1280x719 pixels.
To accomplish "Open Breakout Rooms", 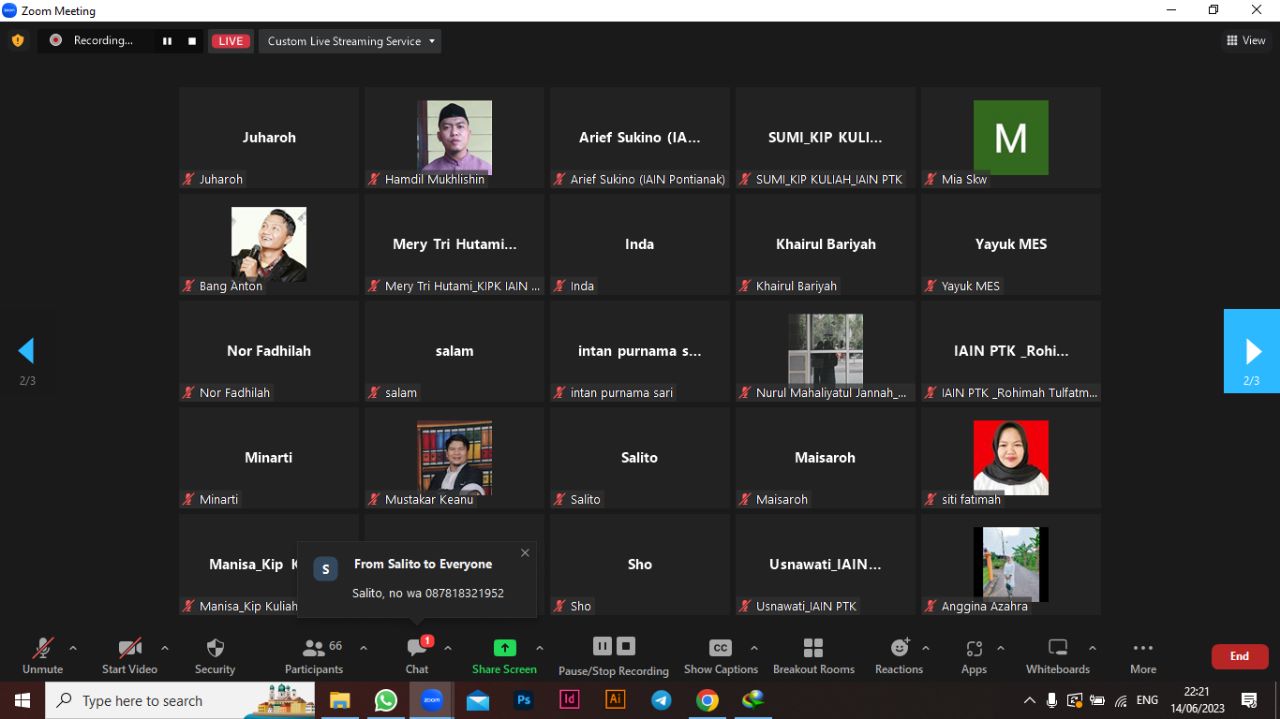I will (x=813, y=655).
